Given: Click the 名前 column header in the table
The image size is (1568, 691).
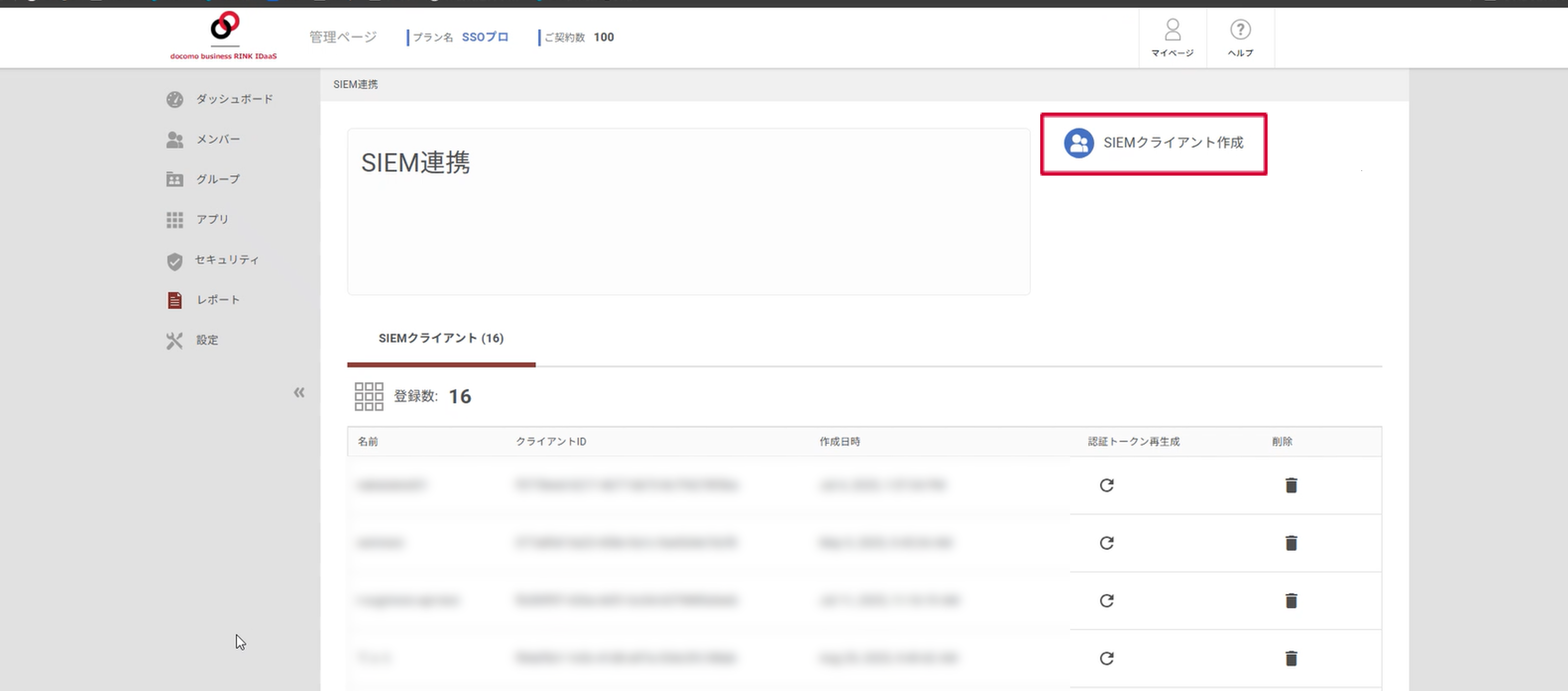Looking at the screenshot, I should 369,442.
